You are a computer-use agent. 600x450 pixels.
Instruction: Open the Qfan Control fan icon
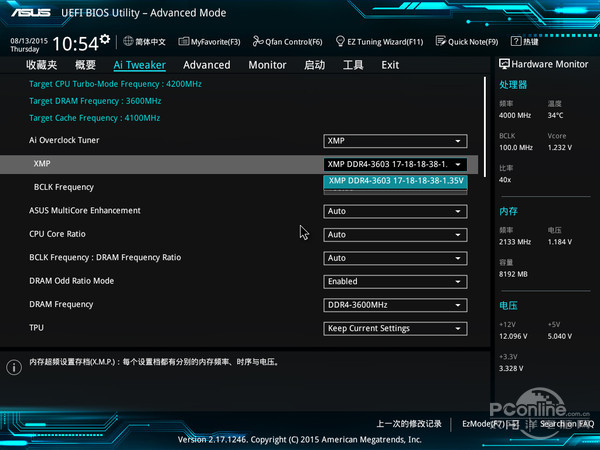point(258,41)
